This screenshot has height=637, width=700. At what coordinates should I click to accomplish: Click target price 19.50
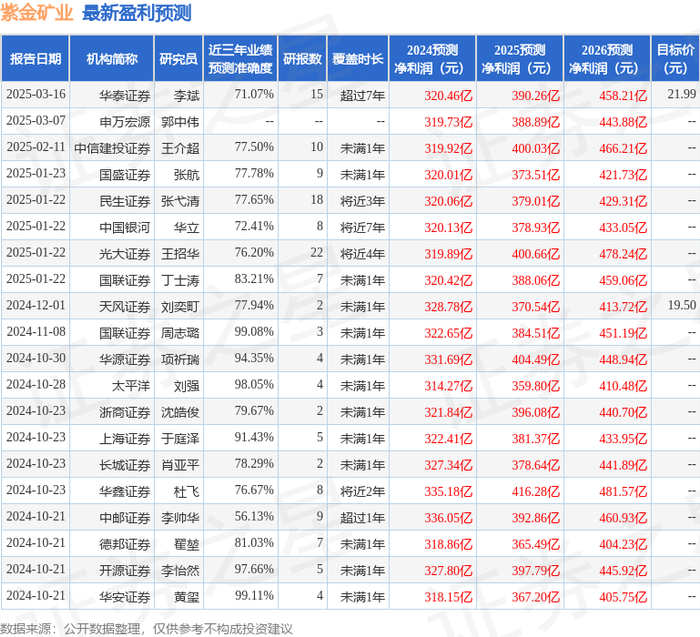tap(682, 305)
